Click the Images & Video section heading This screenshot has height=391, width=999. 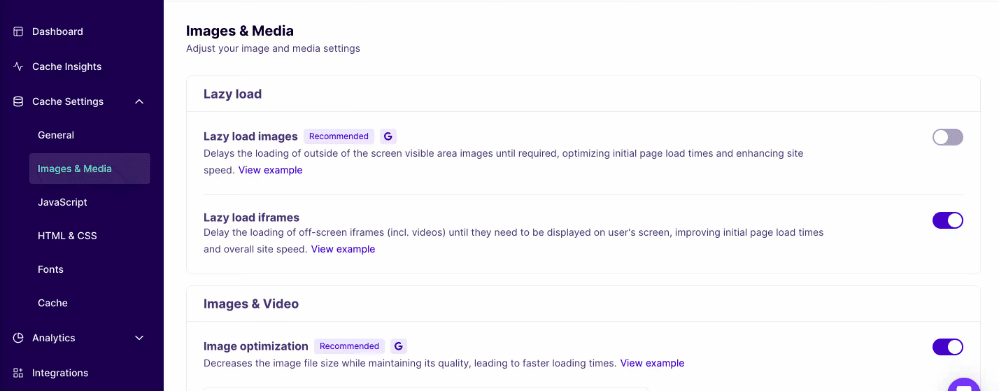point(251,304)
